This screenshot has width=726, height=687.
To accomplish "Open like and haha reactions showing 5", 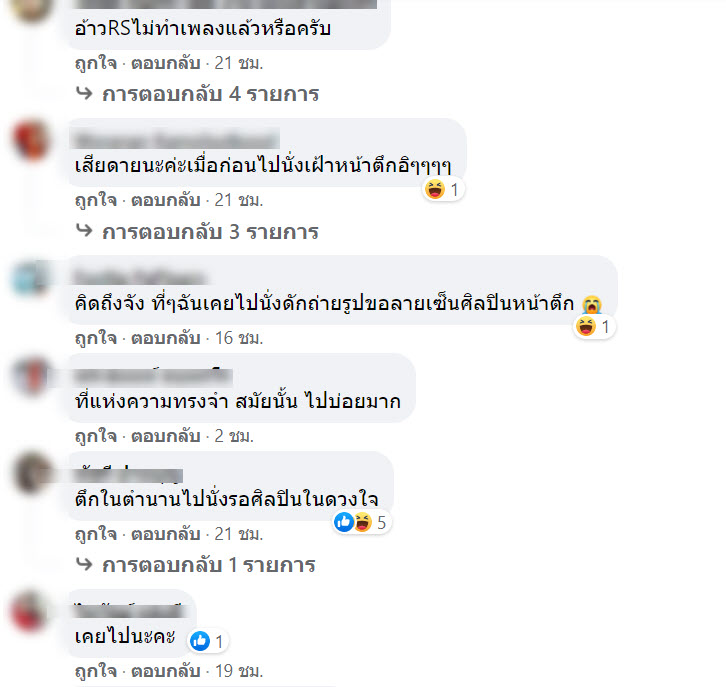I will point(362,523).
